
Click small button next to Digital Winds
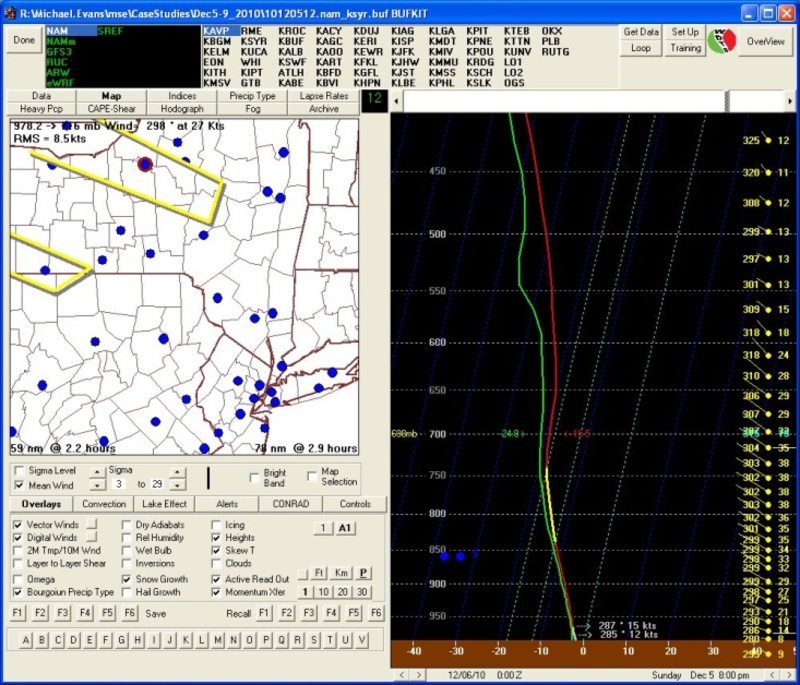tap(91, 537)
